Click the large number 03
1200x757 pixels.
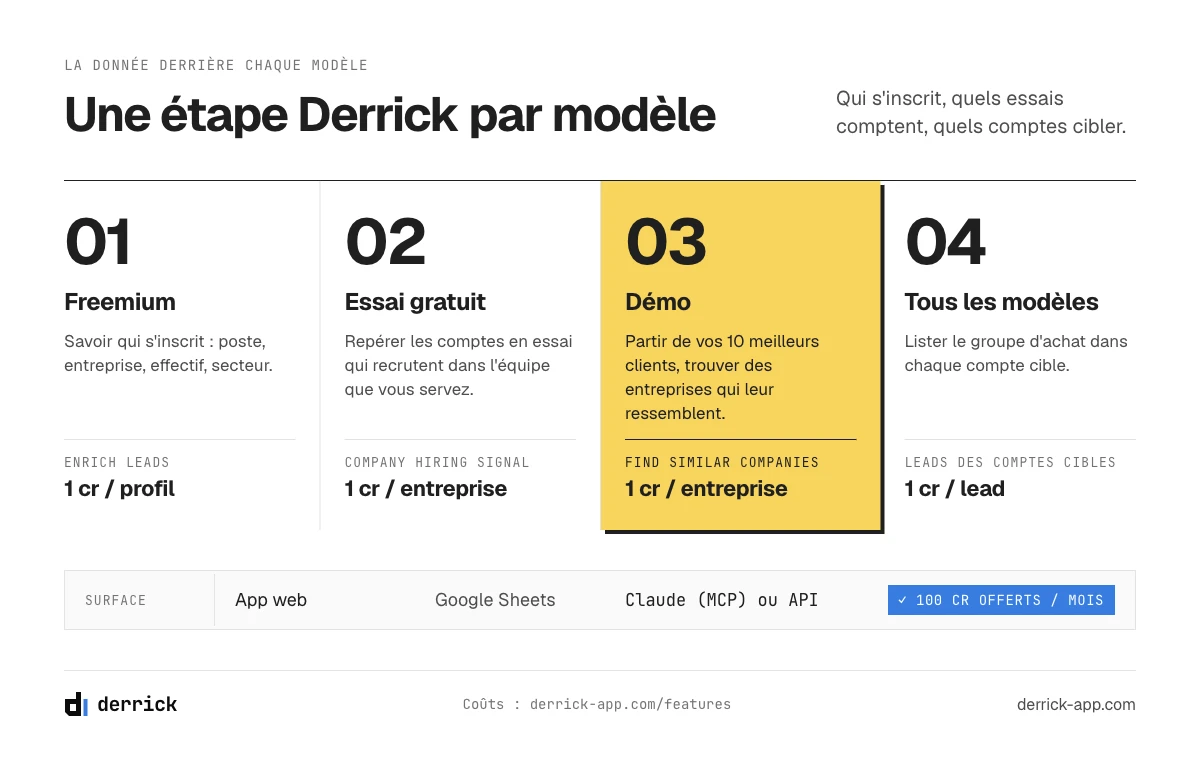[x=666, y=242]
